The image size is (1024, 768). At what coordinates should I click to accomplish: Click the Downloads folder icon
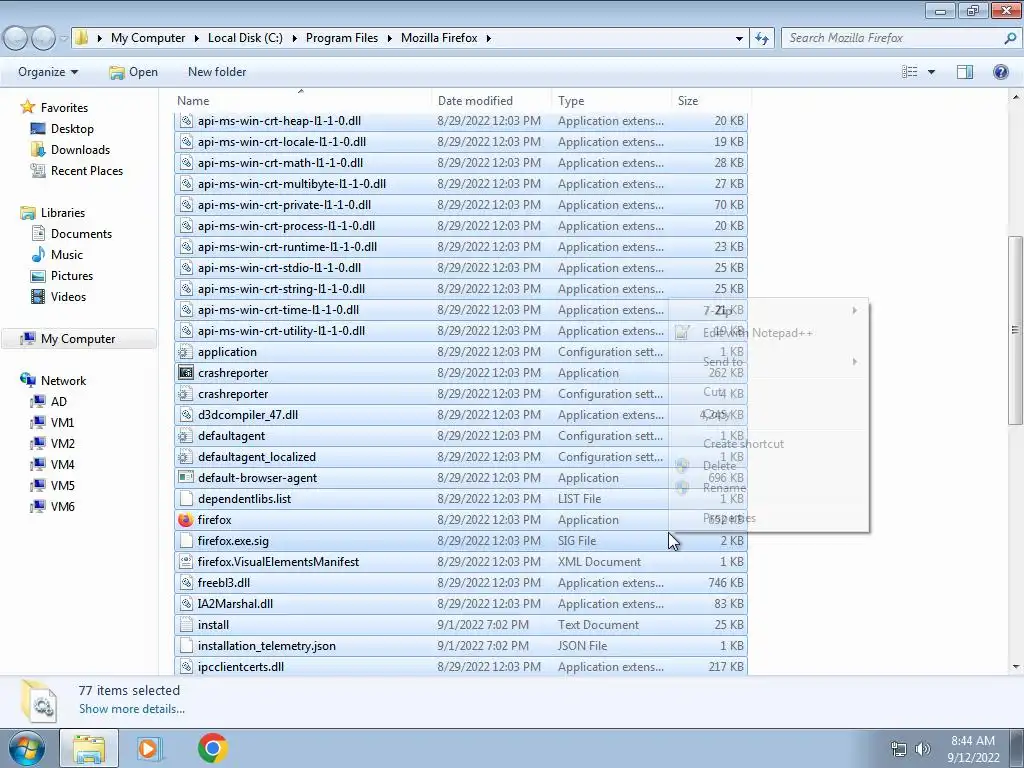(x=38, y=150)
